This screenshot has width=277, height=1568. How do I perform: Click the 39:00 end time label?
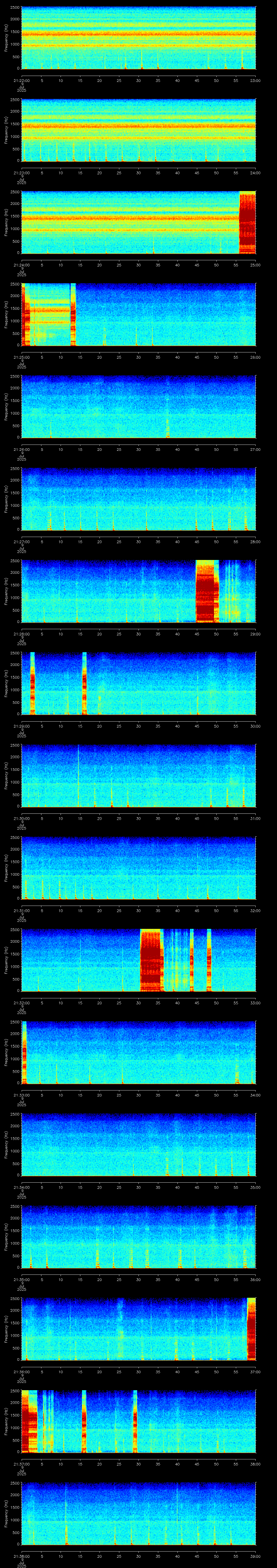coord(256,1556)
